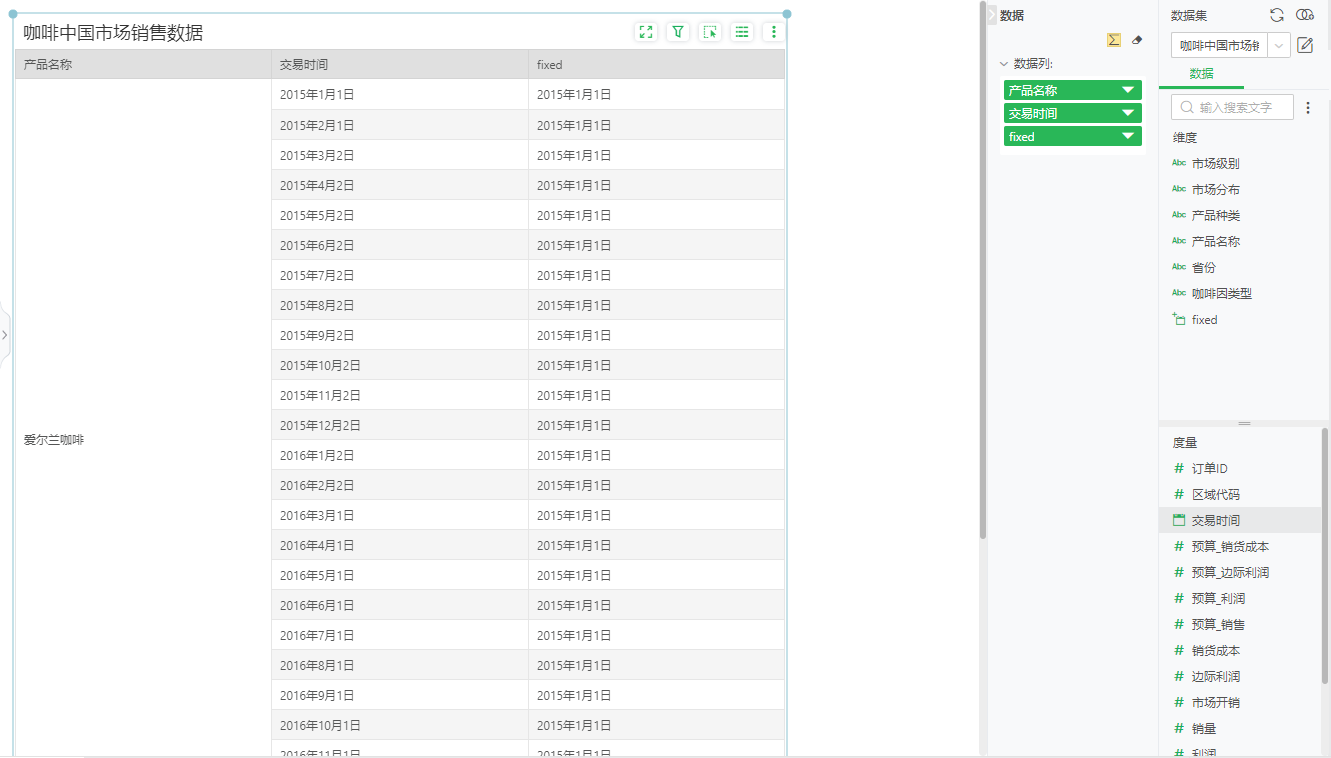Expand the left side panel arrow

(x=4, y=336)
